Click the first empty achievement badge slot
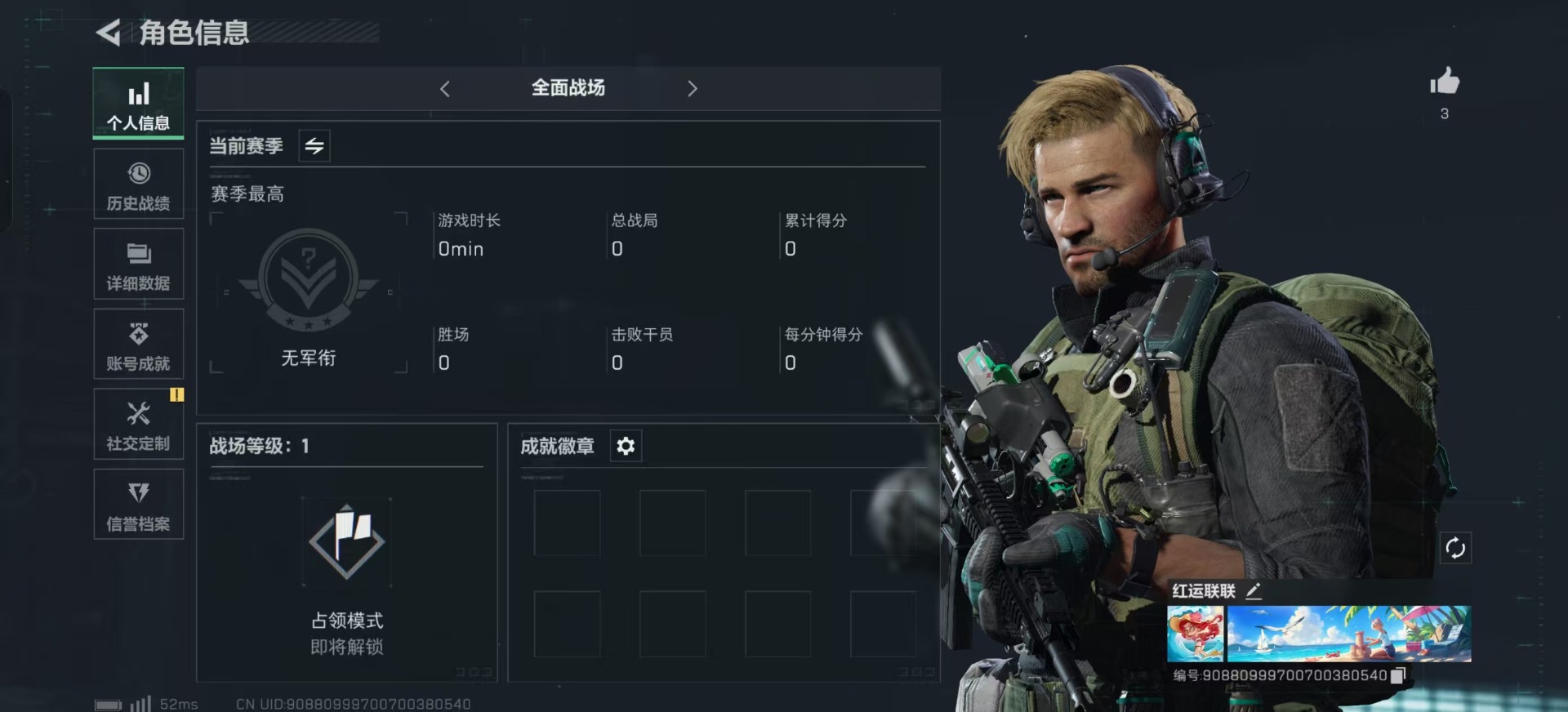 (x=567, y=523)
